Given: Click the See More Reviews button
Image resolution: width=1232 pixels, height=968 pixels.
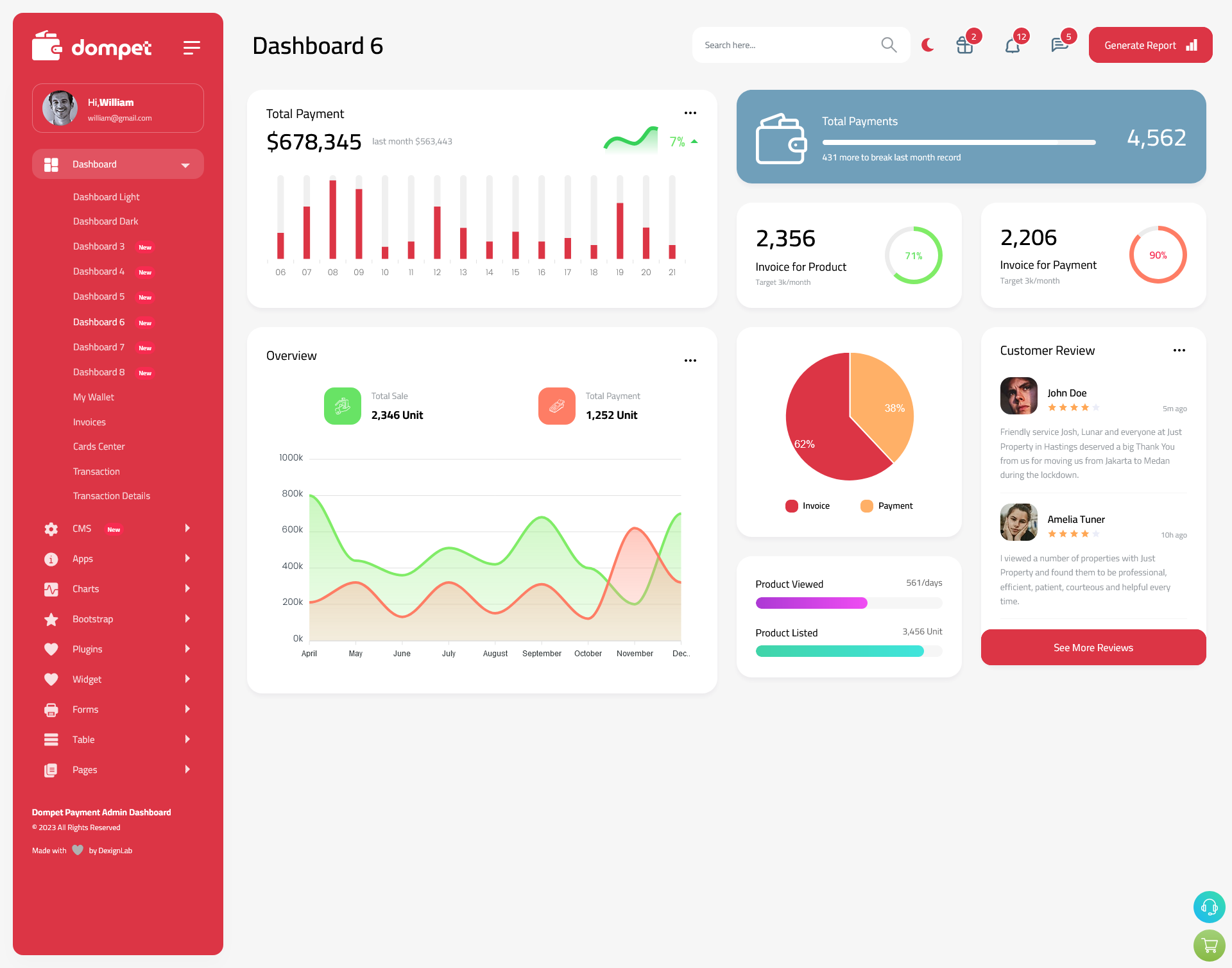Looking at the screenshot, I should pos(1093,647).
